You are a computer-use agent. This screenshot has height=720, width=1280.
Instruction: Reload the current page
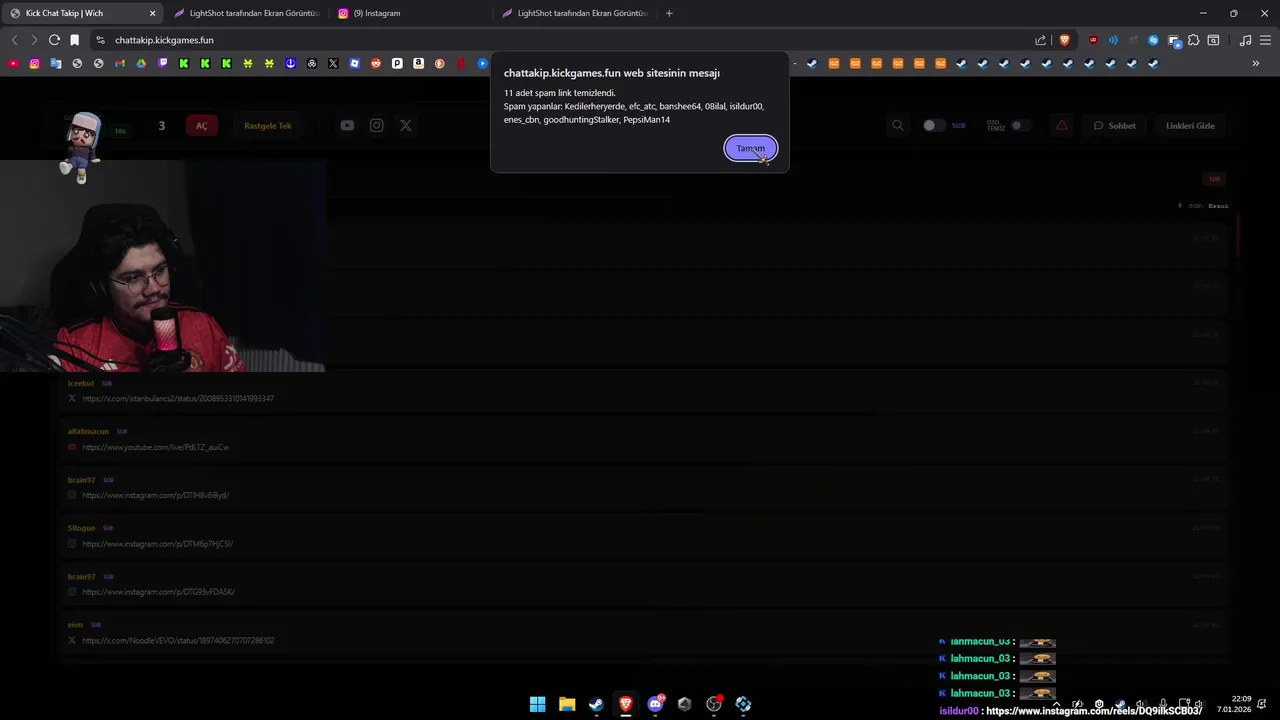pos(54,40)
